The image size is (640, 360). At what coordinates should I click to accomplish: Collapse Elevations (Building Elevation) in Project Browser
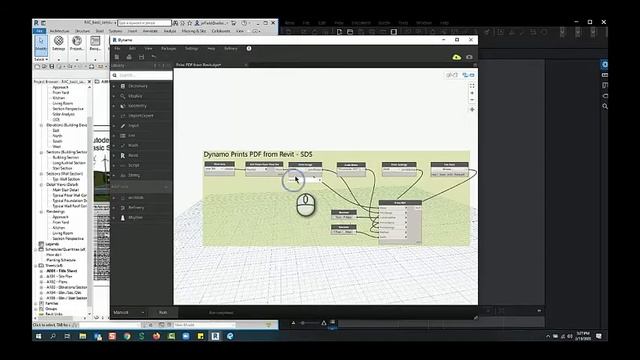[41, 125]
